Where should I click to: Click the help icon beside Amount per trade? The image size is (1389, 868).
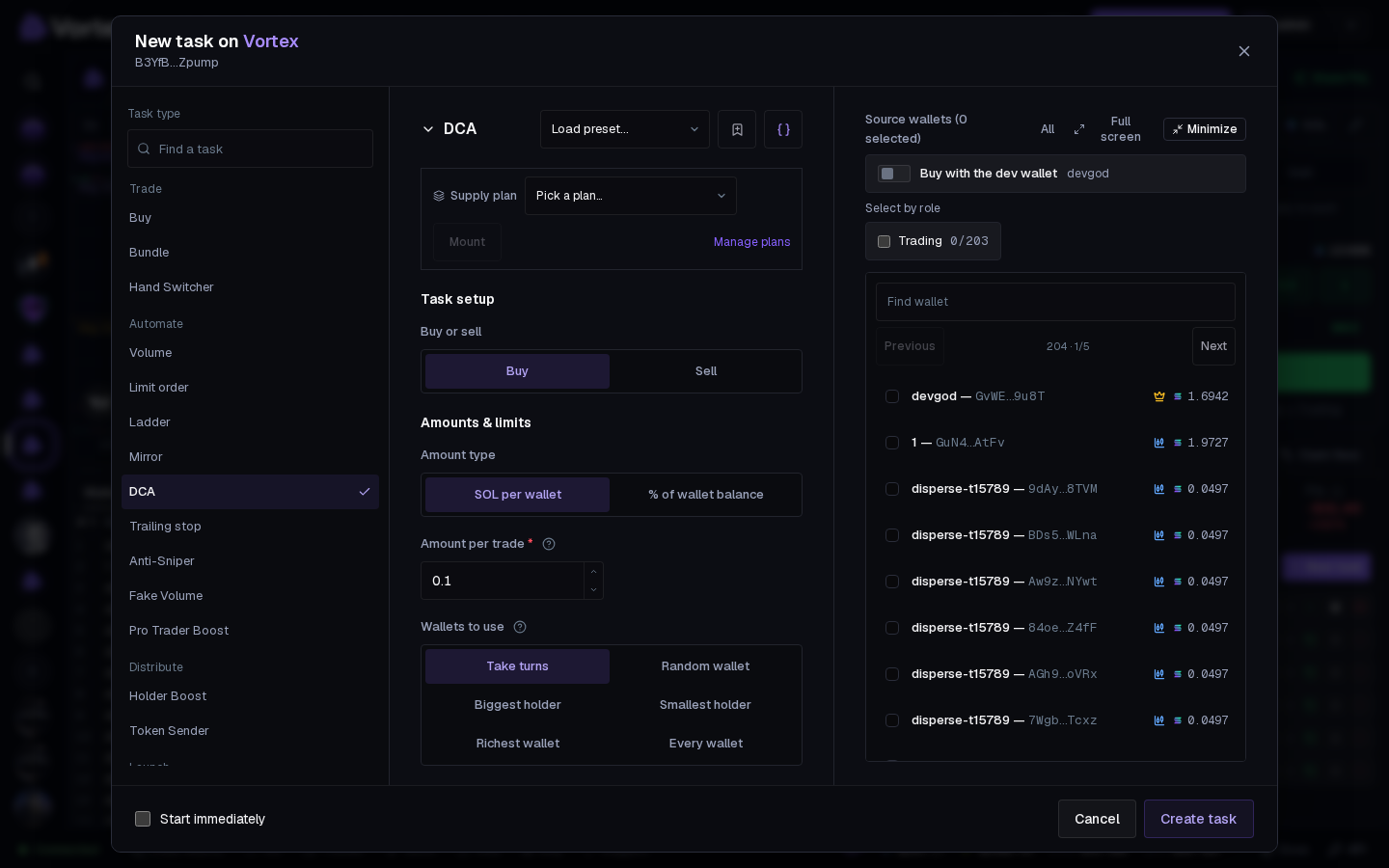549,544
